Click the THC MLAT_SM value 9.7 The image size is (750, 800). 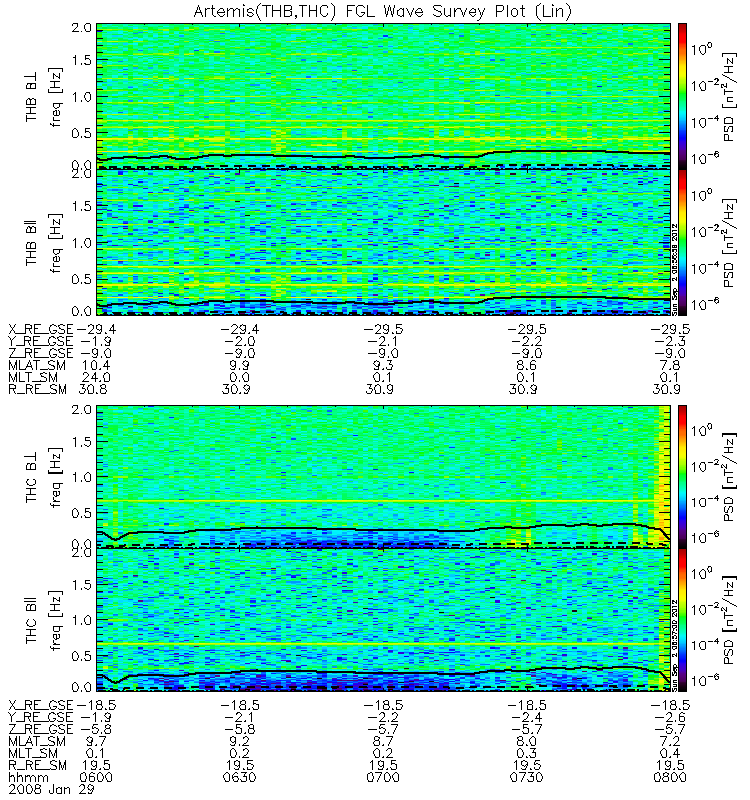[95, 741]
